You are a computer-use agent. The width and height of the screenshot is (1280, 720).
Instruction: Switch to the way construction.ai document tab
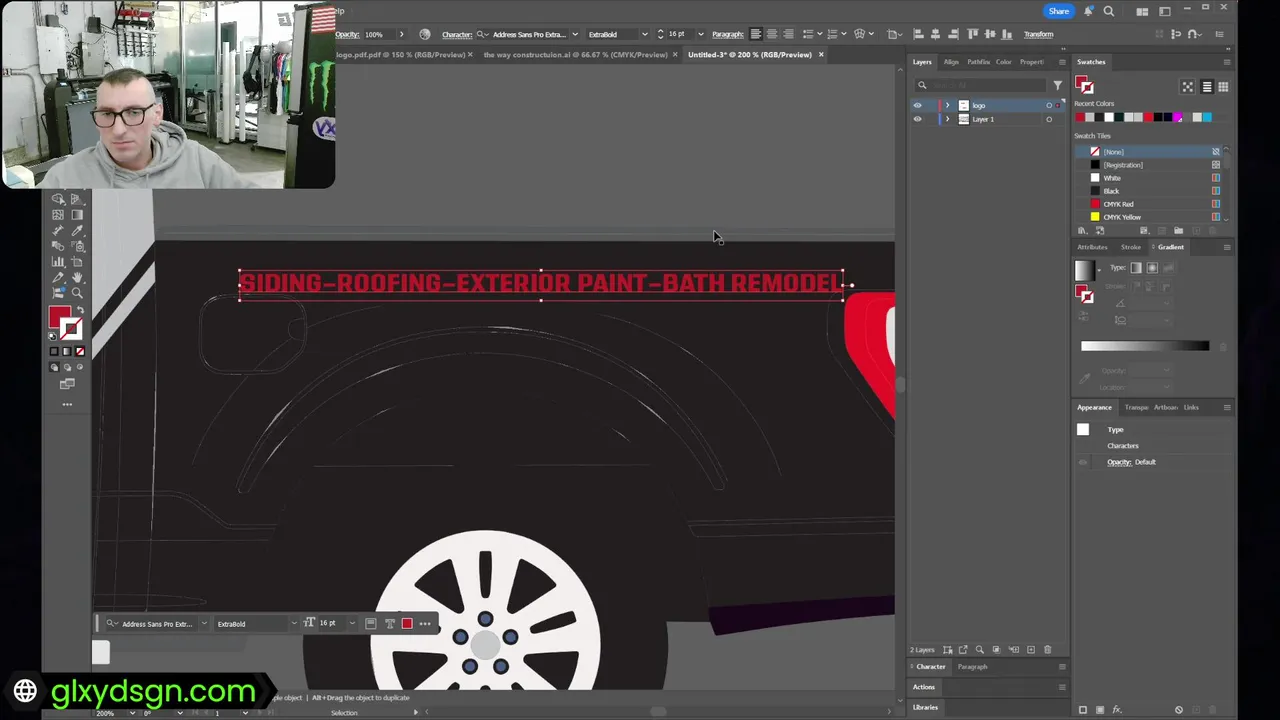(x=575, y=55)
